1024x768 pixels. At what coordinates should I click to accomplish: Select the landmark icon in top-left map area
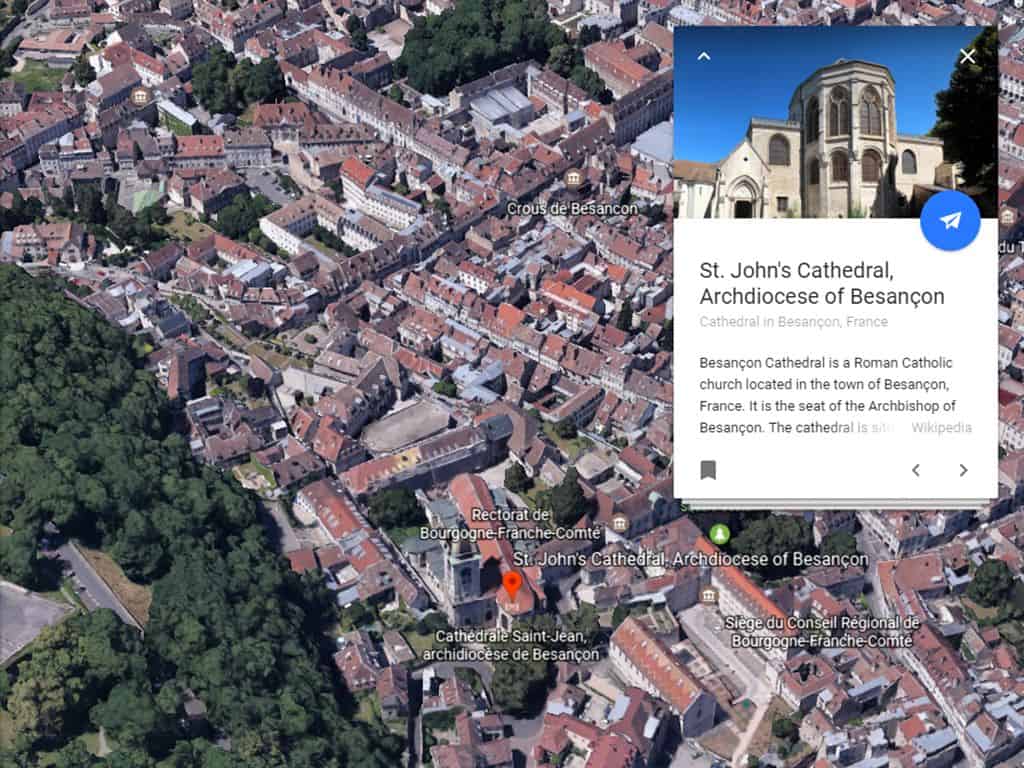[x=140, y=96]
